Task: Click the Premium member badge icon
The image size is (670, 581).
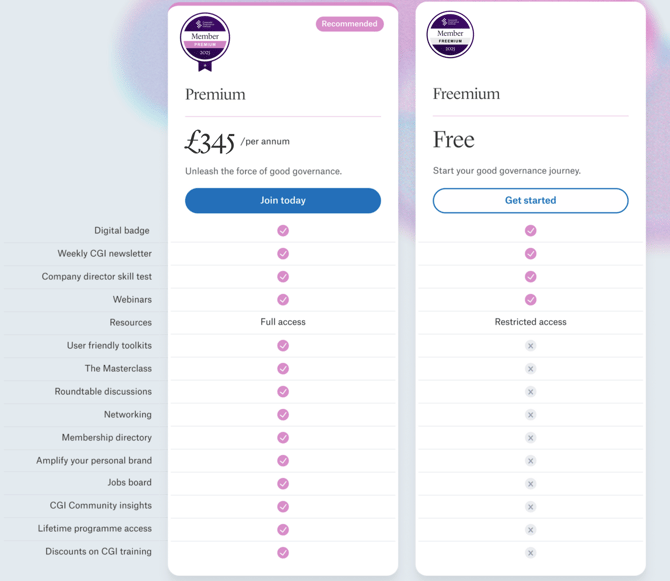Action: click(x=205, y=41)
